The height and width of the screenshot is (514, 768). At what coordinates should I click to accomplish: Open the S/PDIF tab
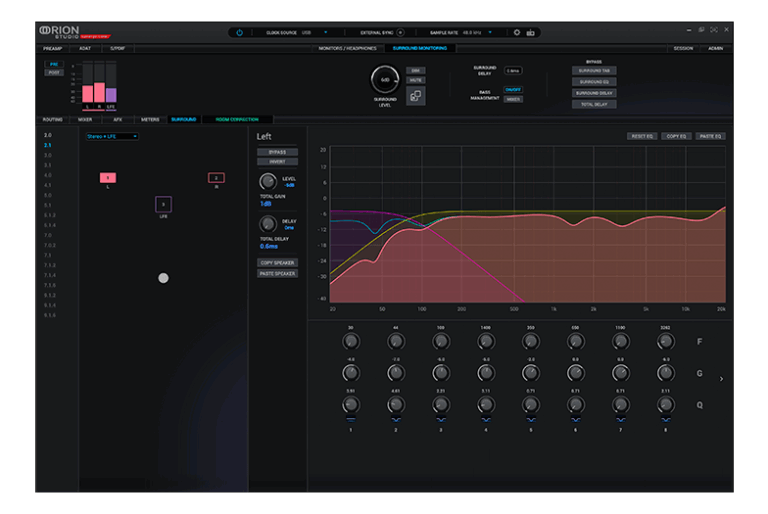(118, 49)
